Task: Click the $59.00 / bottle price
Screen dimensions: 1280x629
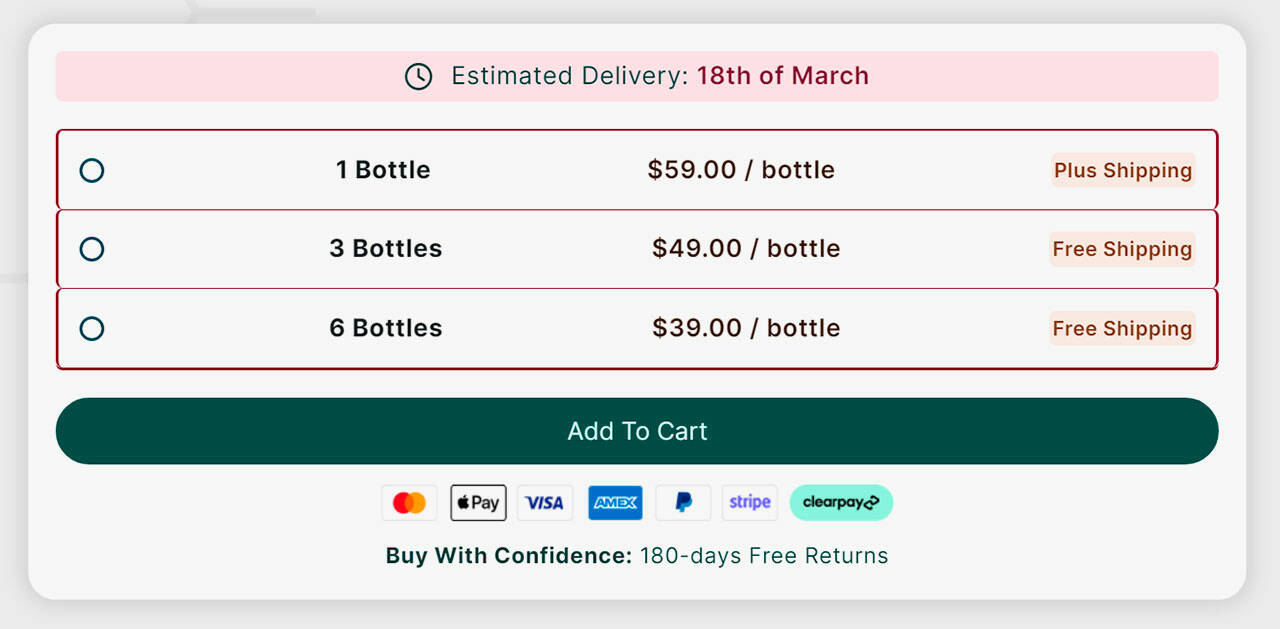Action: click(x=741, y=170)
